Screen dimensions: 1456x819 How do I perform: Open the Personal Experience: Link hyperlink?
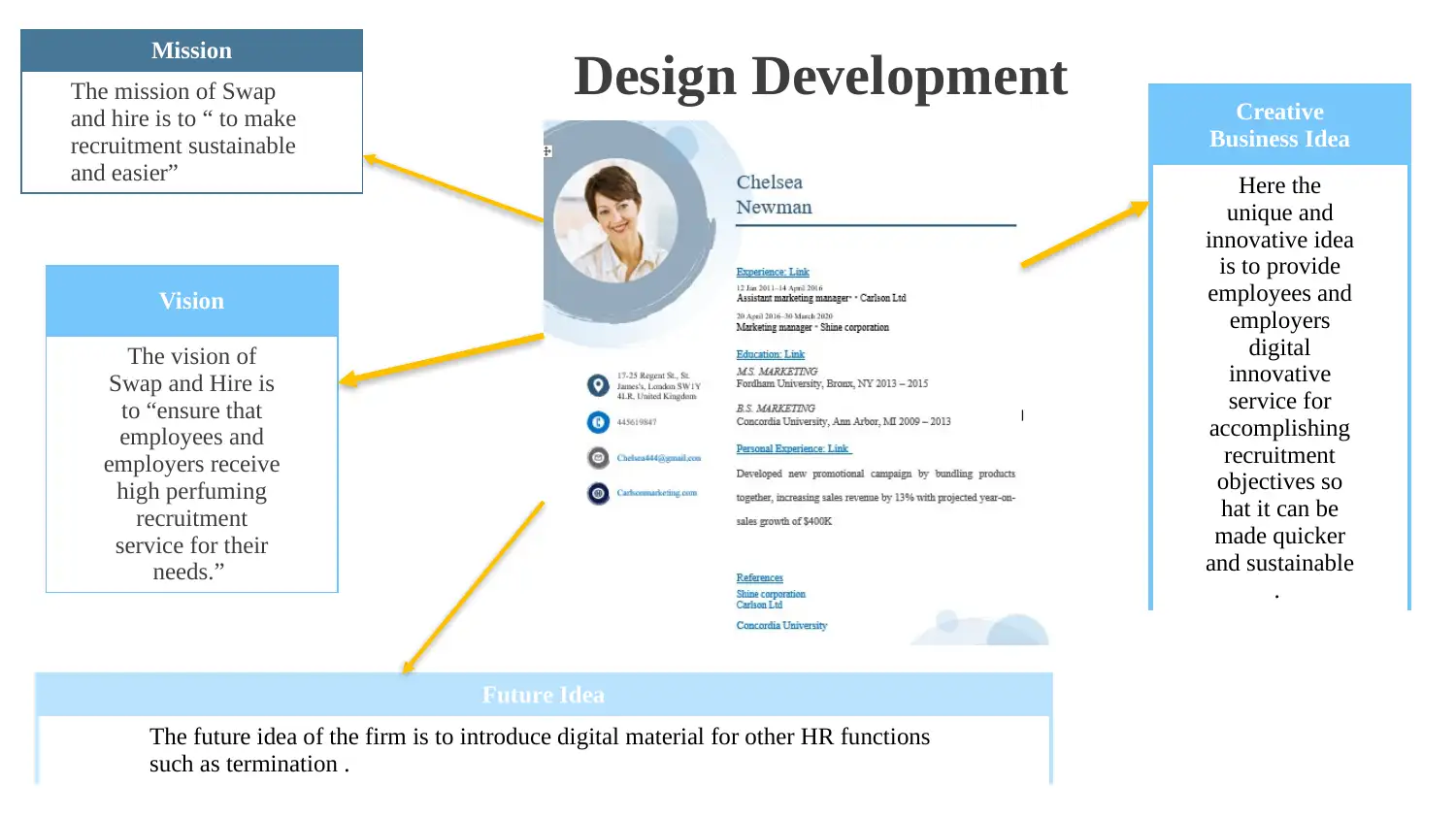click(793, 448)
